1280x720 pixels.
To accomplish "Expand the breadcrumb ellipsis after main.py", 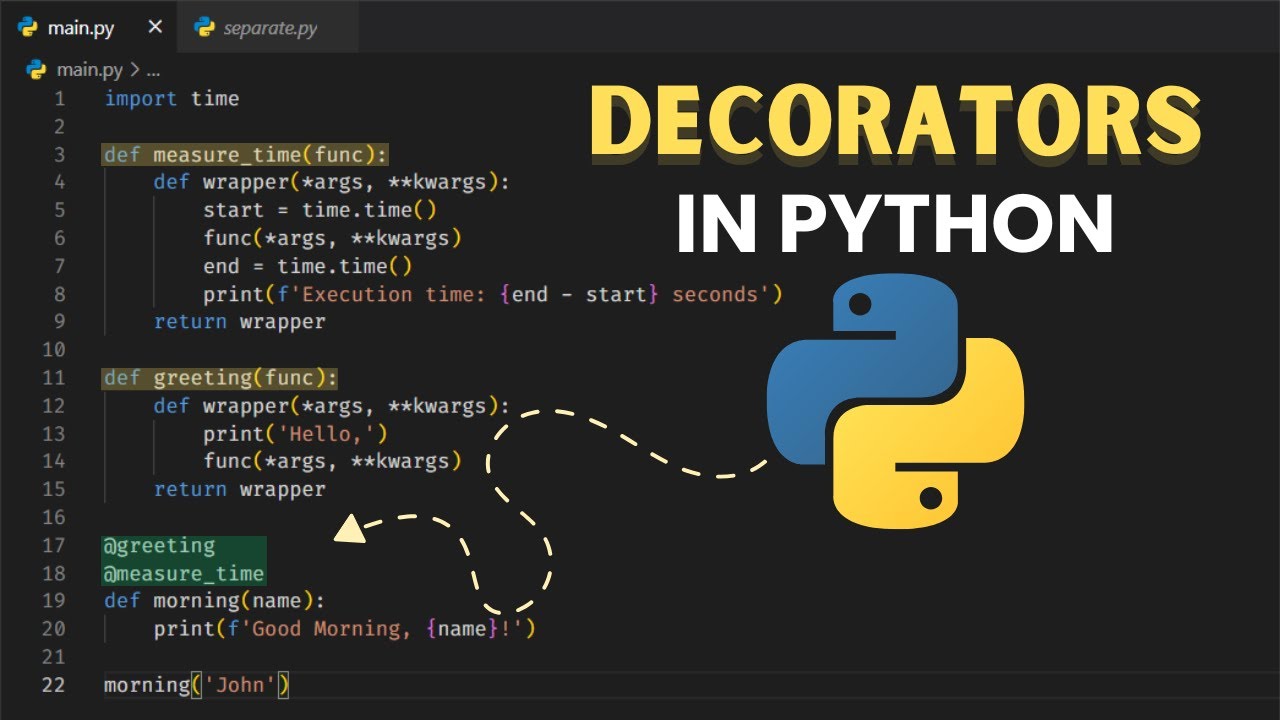I will click(153, 70).
